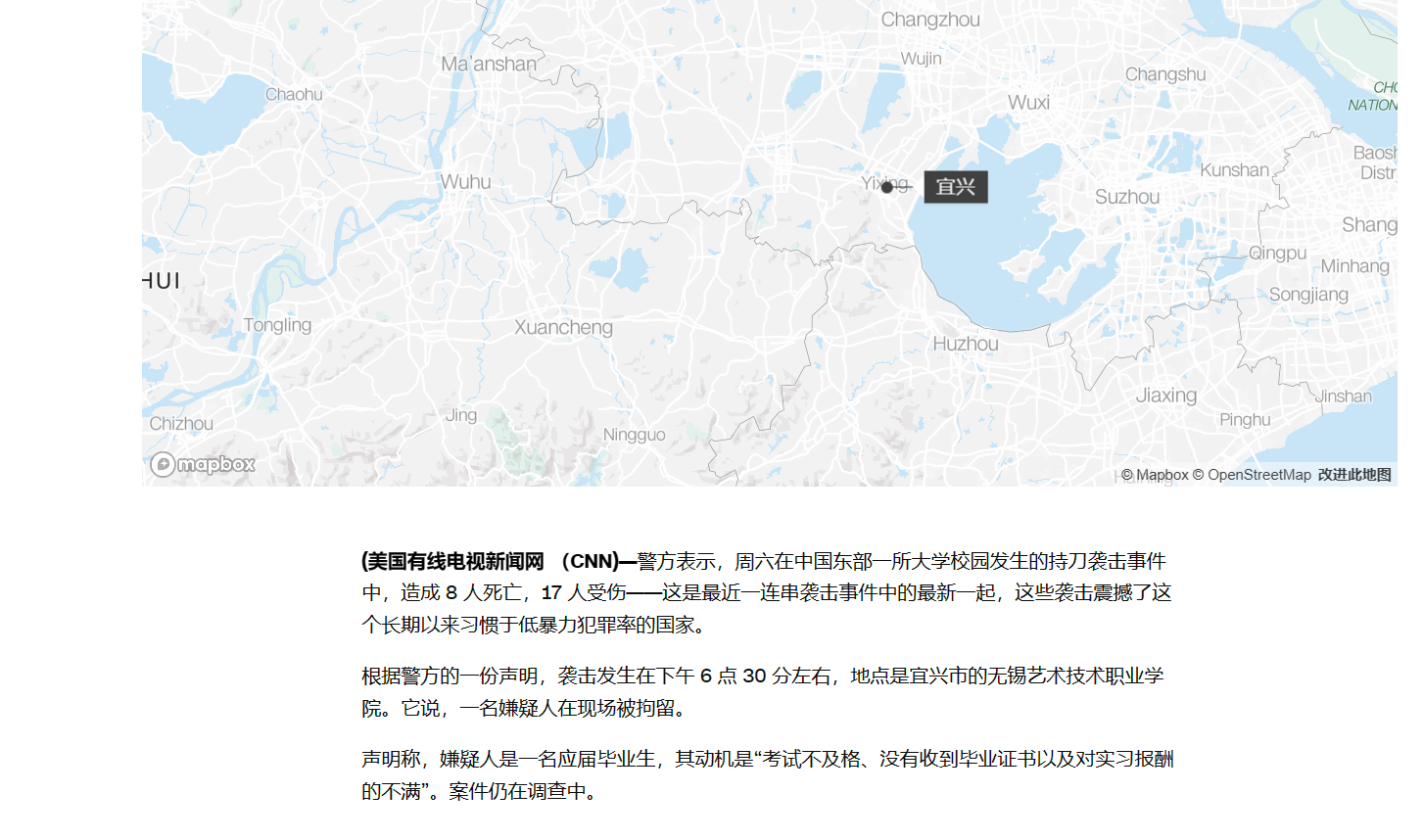
Task: Select the Ningguo city label
Action: (634, 435)
